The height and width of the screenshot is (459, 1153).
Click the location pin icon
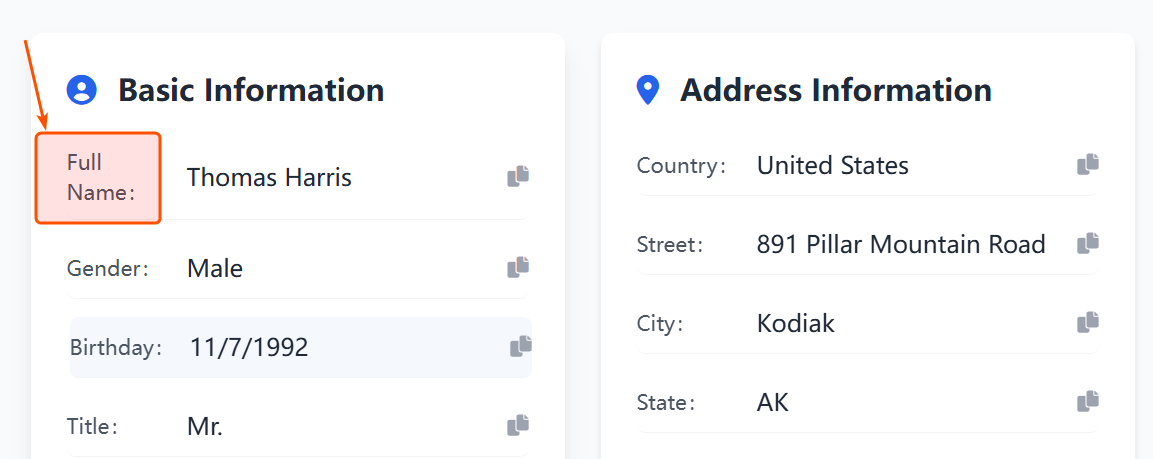point(648,90)
